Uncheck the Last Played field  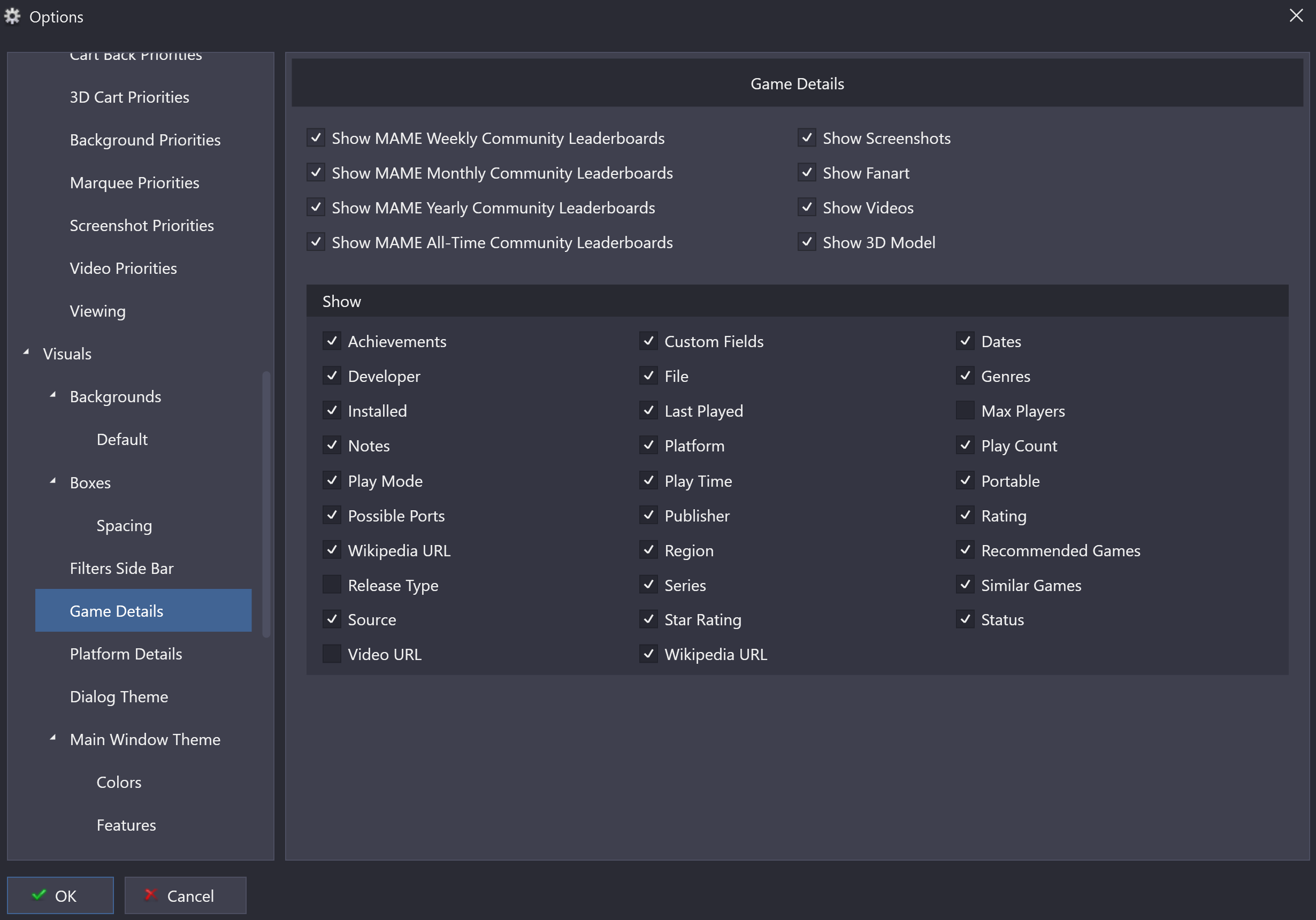[649, 410]
